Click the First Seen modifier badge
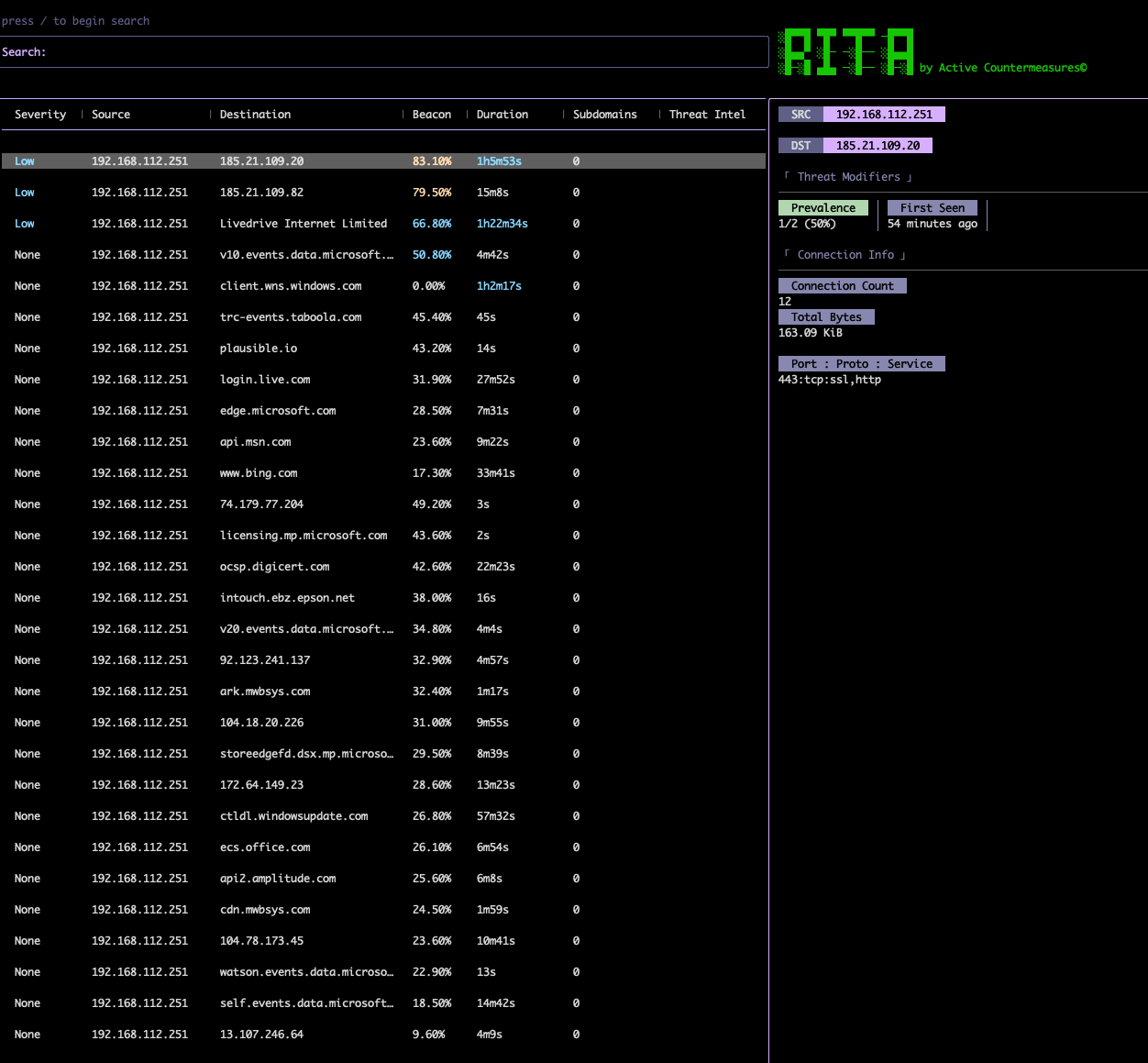The image size is (1148, 1063). [x=932, y=208]
